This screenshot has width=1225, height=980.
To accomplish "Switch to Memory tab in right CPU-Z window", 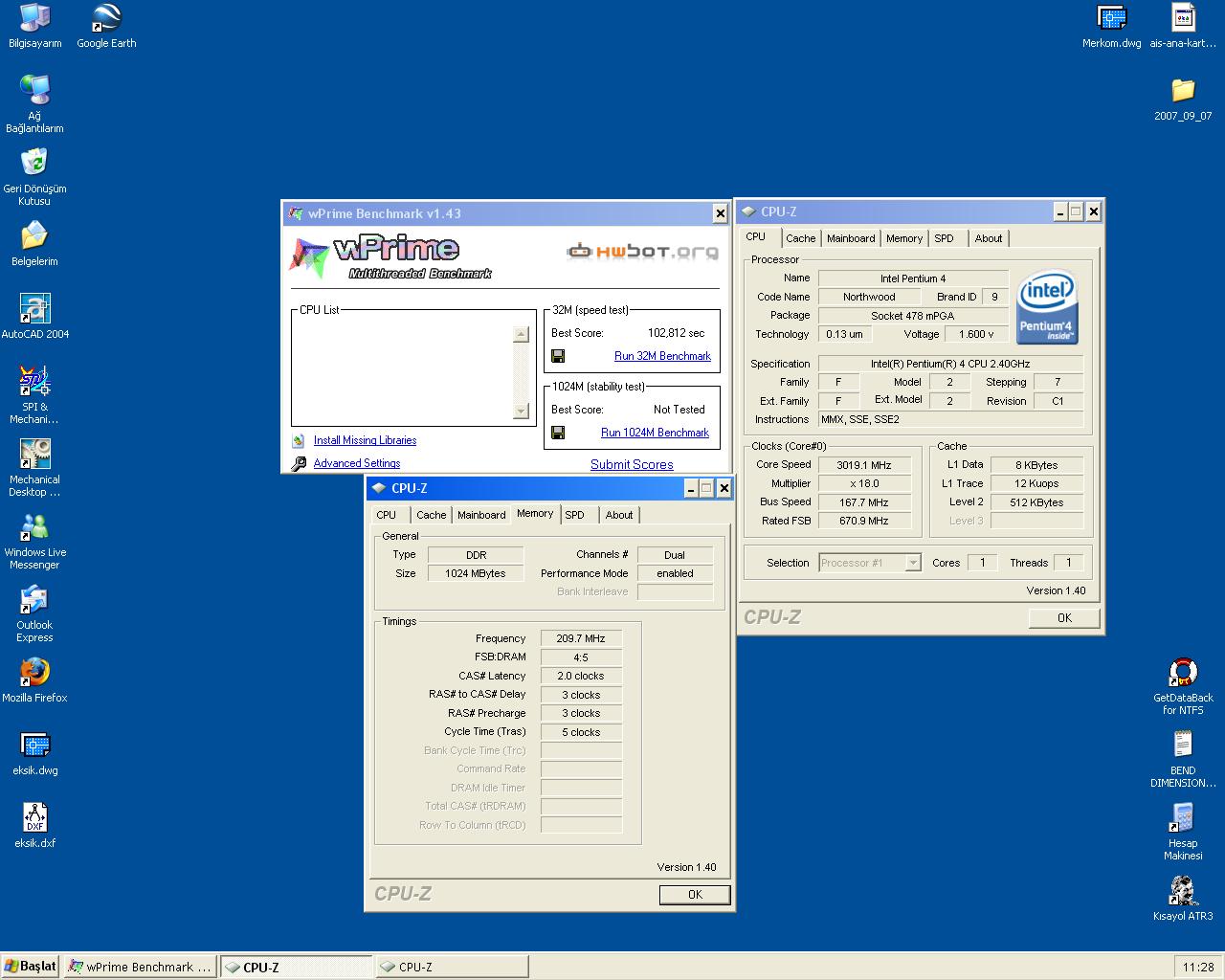I will (x=904, y=238).
